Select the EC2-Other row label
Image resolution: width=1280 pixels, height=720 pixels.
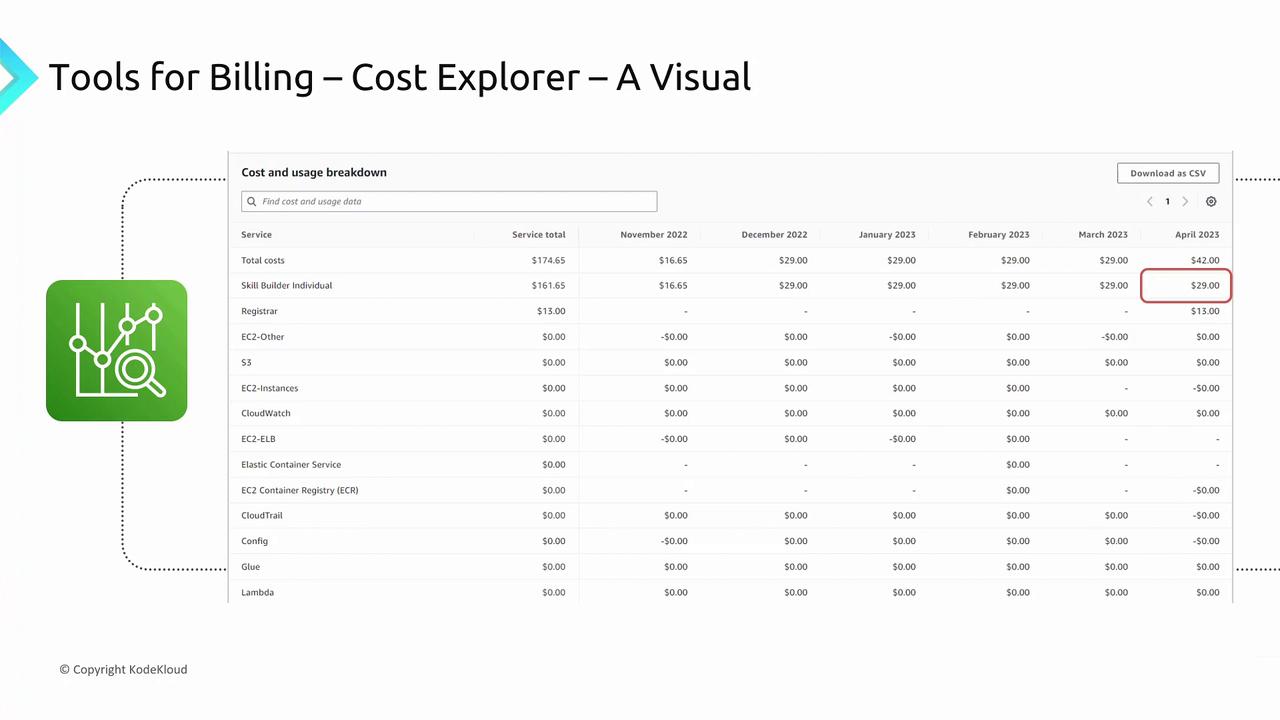263,337
